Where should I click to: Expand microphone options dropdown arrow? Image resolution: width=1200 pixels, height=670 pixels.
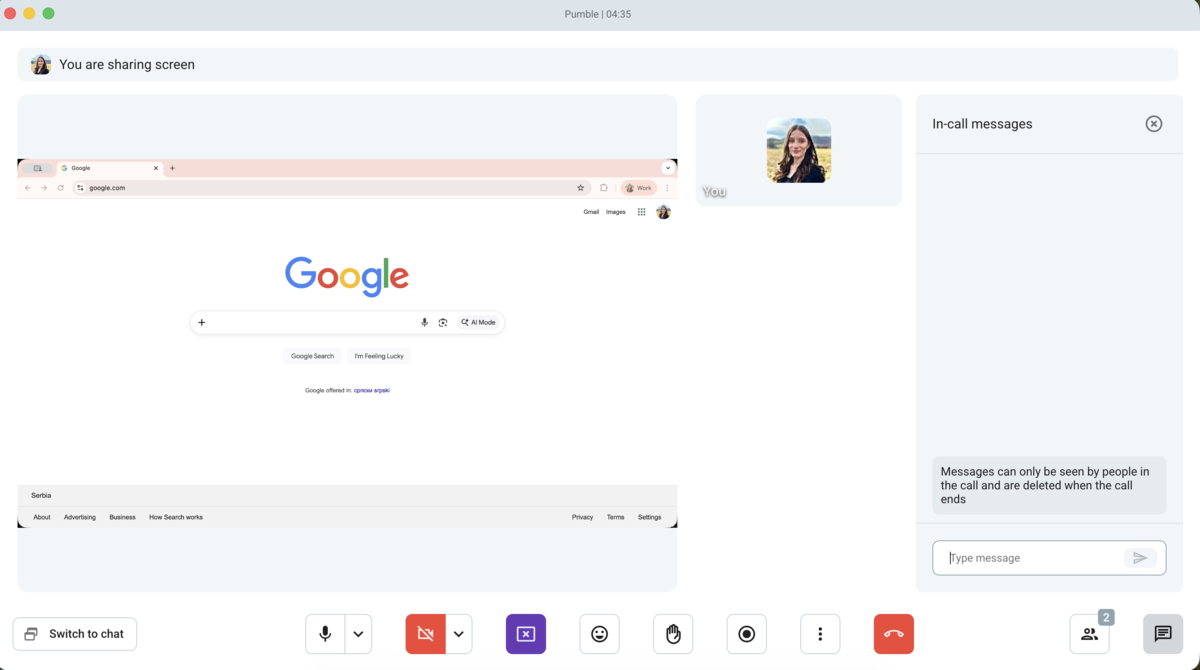point(358,634)
